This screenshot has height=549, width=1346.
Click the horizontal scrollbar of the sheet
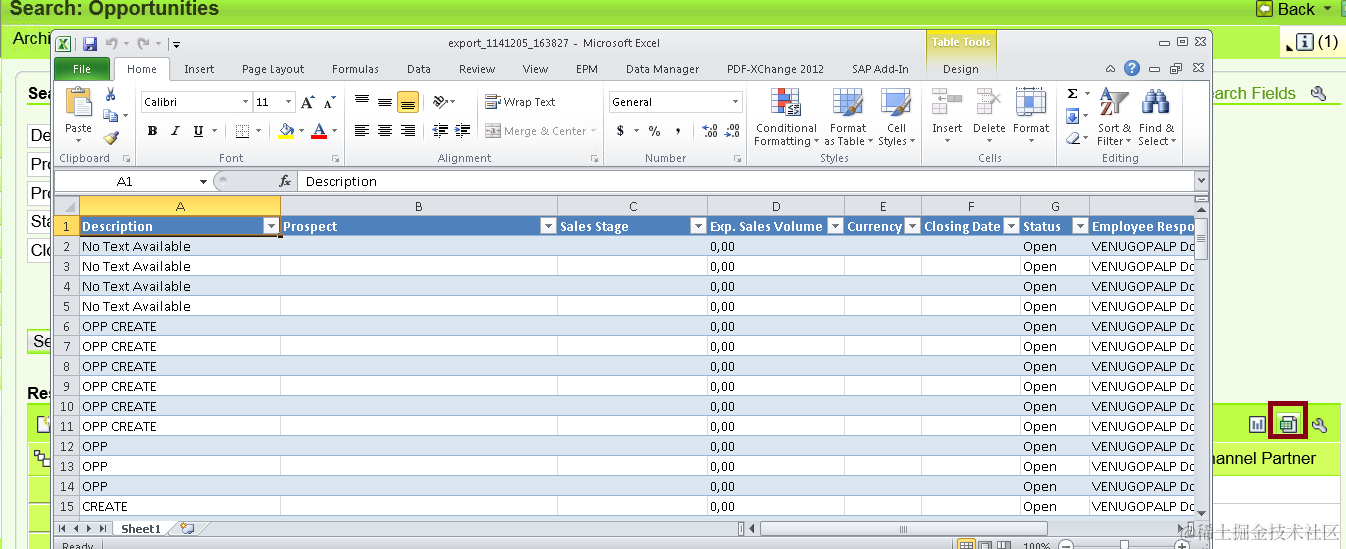(x=903, y=529)
